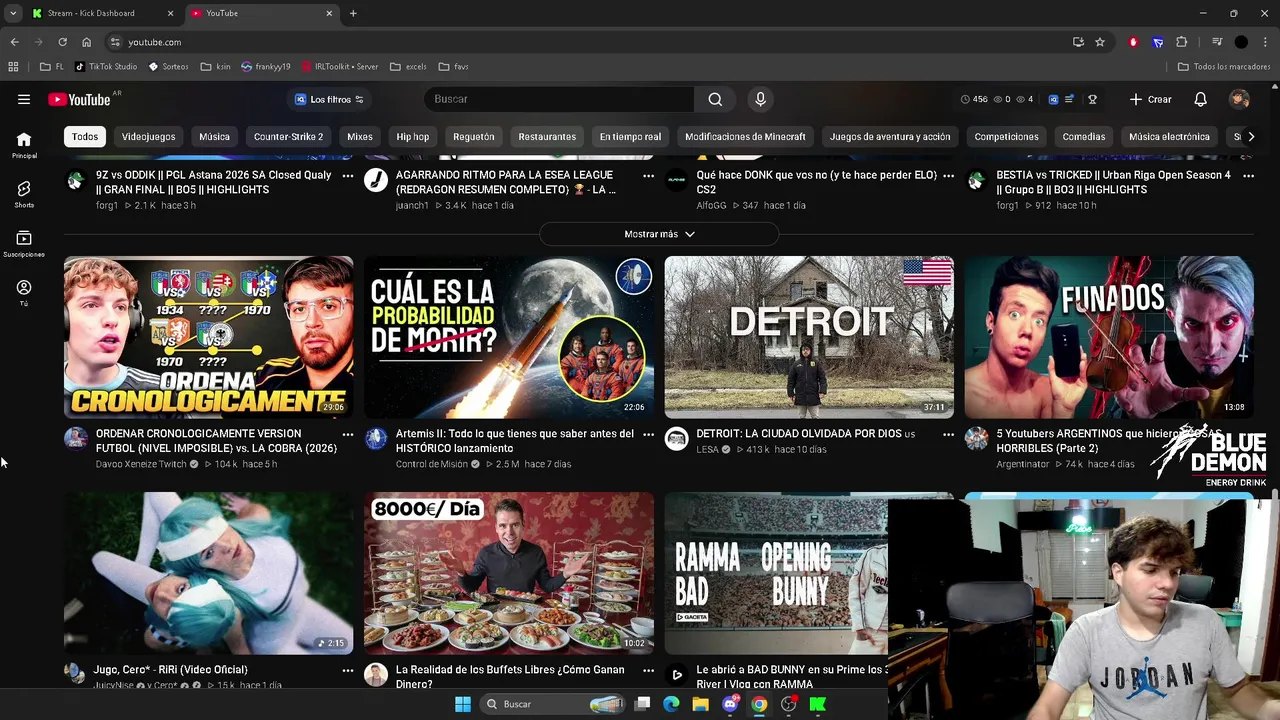Select the Música electrónica chip

point(1169,136)
